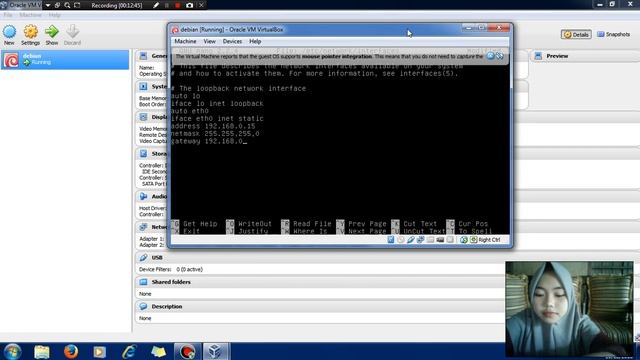Click the 'iface lo inet loopback' line
Viewport: 640px width, 360px height.
217,104
